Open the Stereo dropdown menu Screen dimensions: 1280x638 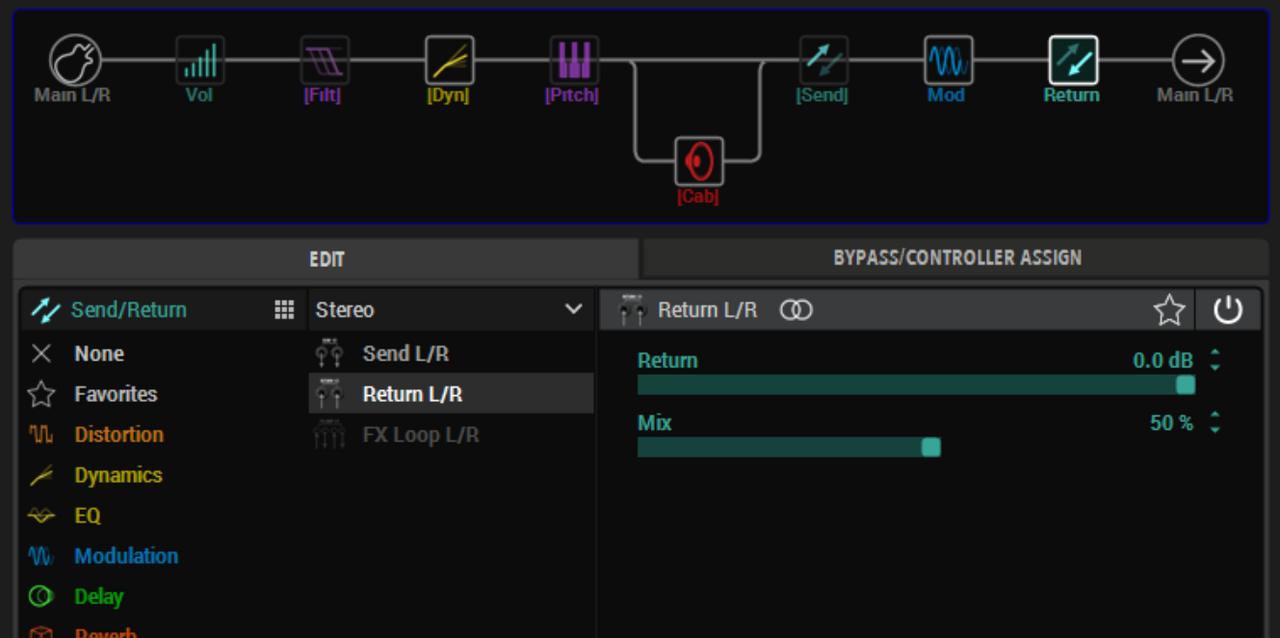[x=450, y=310]
